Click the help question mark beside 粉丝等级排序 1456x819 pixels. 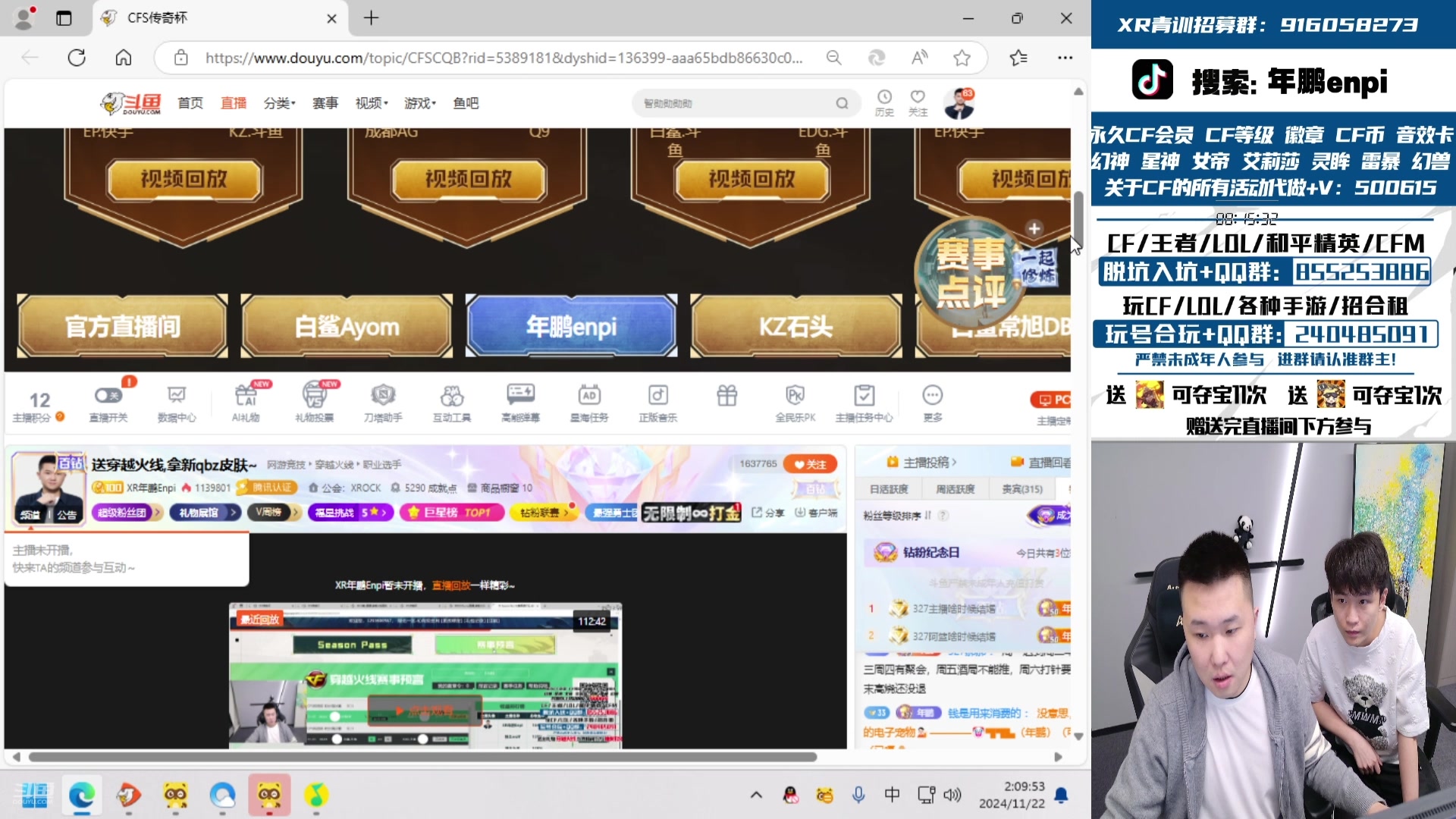(x=943, y=516)
